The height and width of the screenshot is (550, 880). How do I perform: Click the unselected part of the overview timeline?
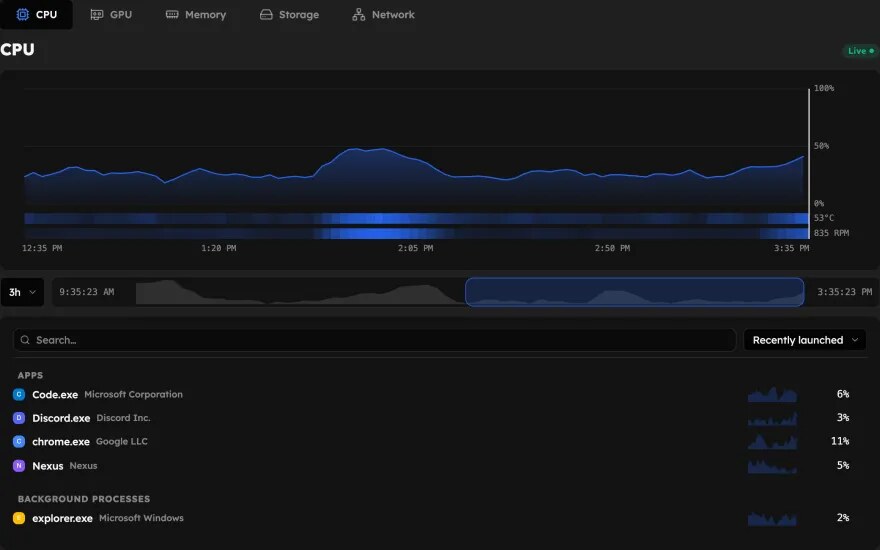(300, 292)
